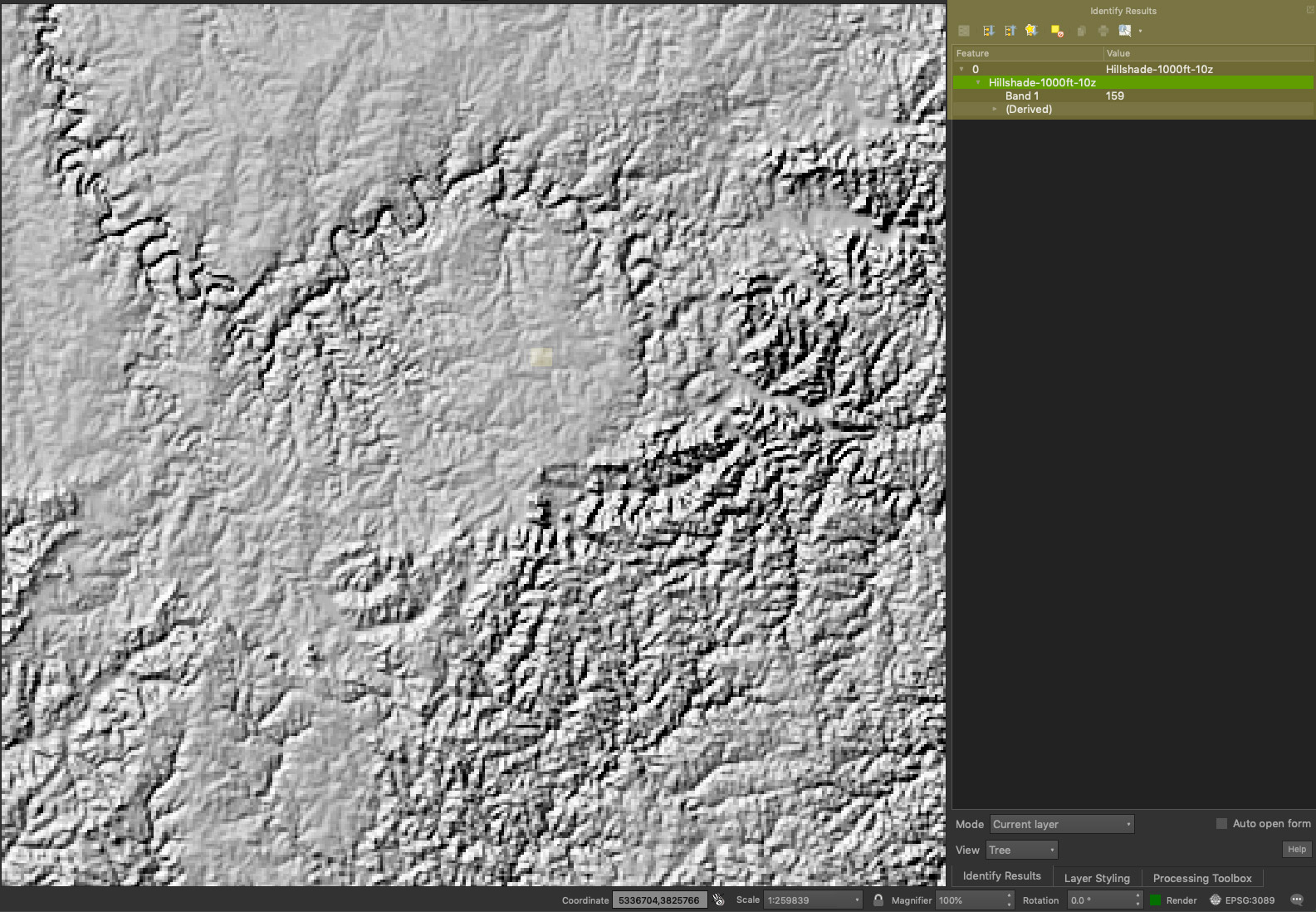Open CRS settings via EPSG:3089
This screenshot has width=1316, height=912.
1242,900
